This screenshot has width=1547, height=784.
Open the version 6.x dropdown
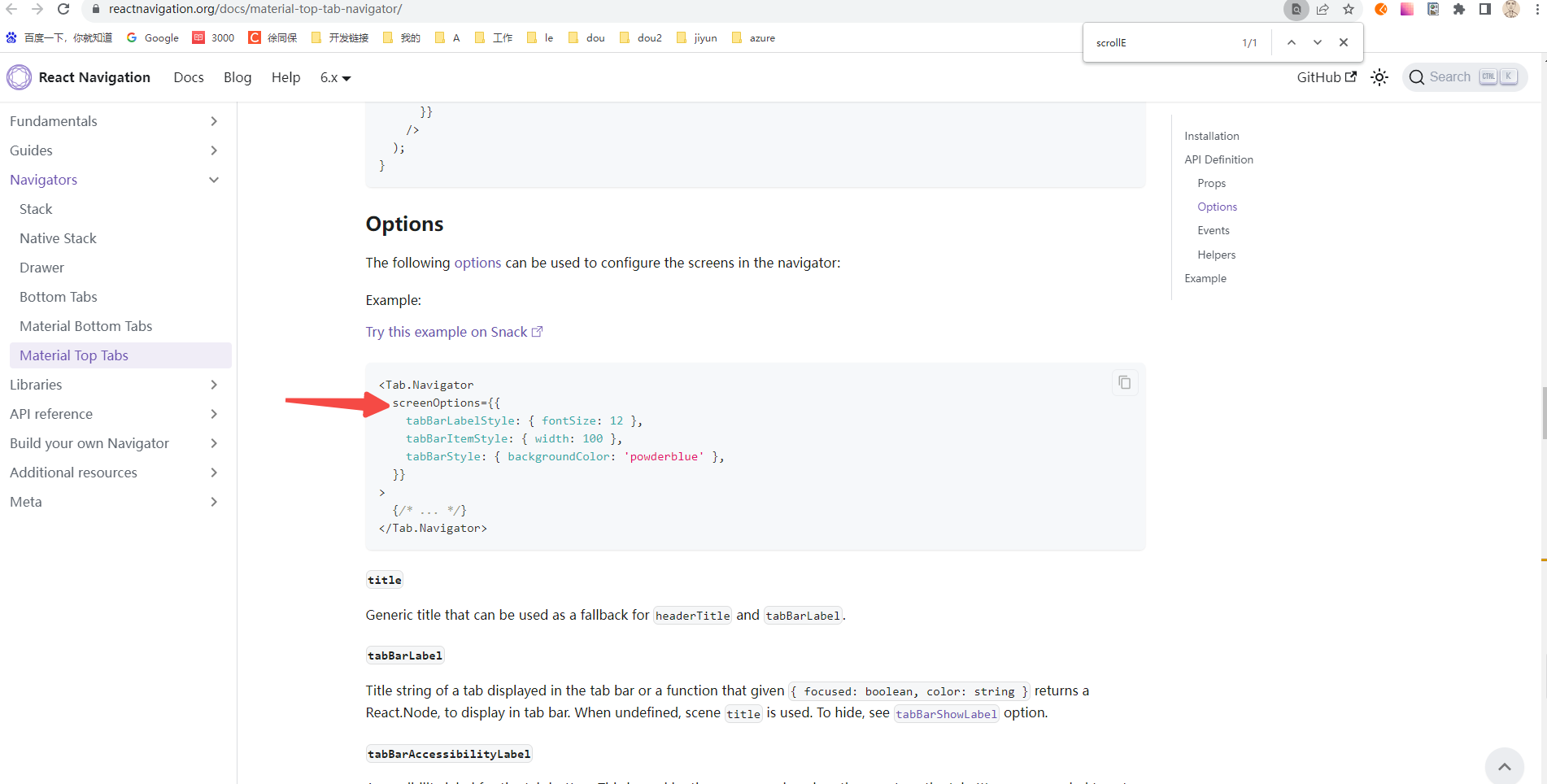tap(335, 77)
